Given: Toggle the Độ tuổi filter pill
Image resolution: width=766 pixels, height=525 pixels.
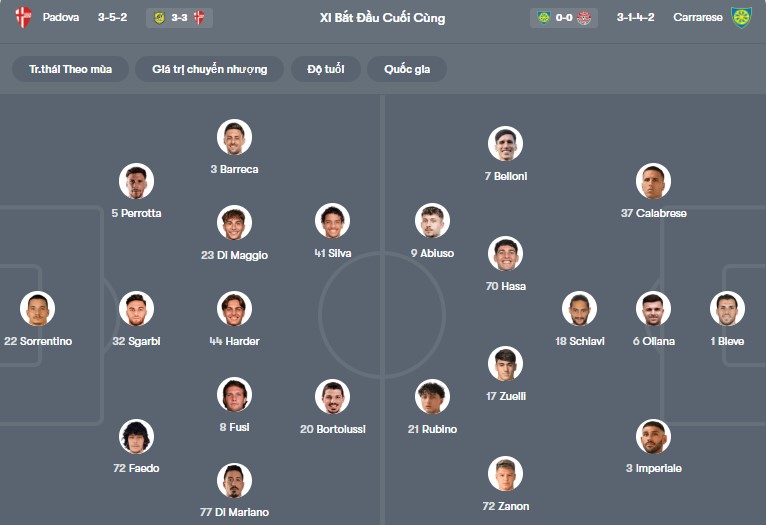Looking at the screenshot, I should 326,69.
